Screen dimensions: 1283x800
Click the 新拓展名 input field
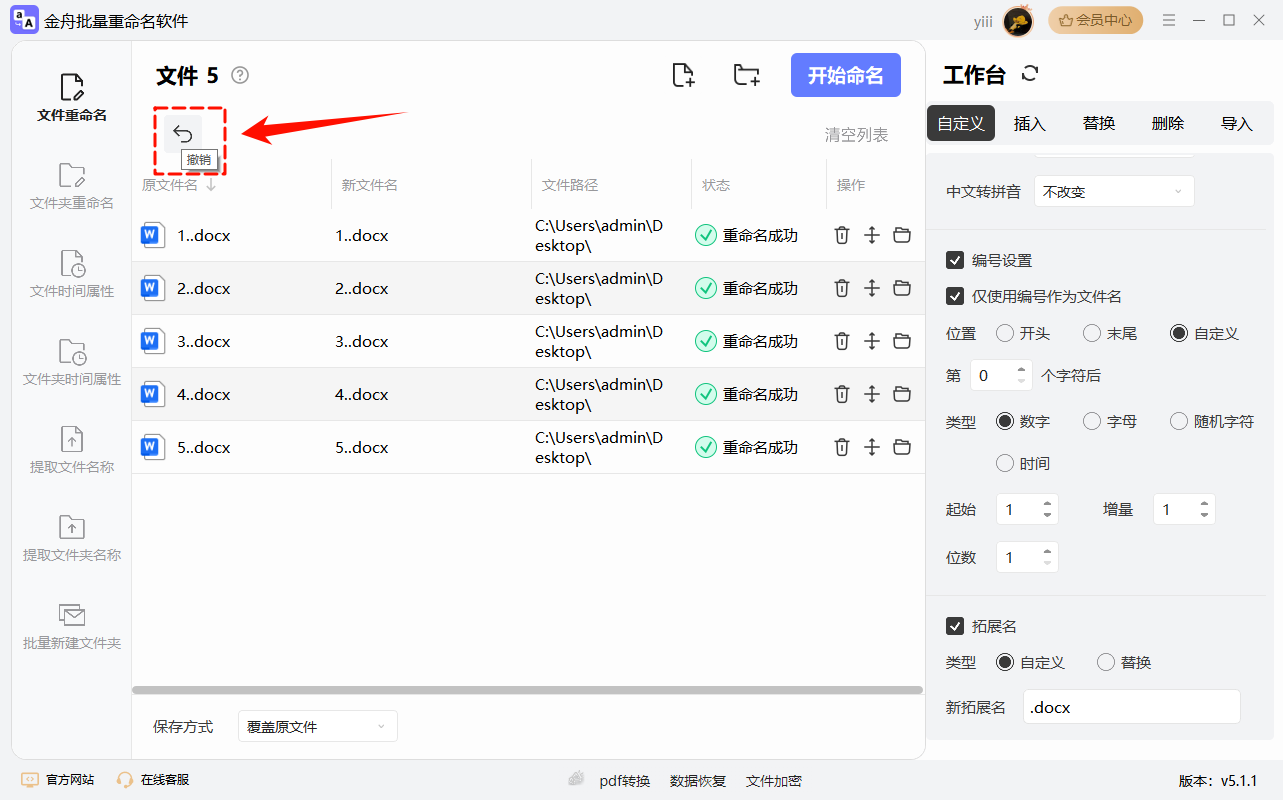tap(1131, 706)
